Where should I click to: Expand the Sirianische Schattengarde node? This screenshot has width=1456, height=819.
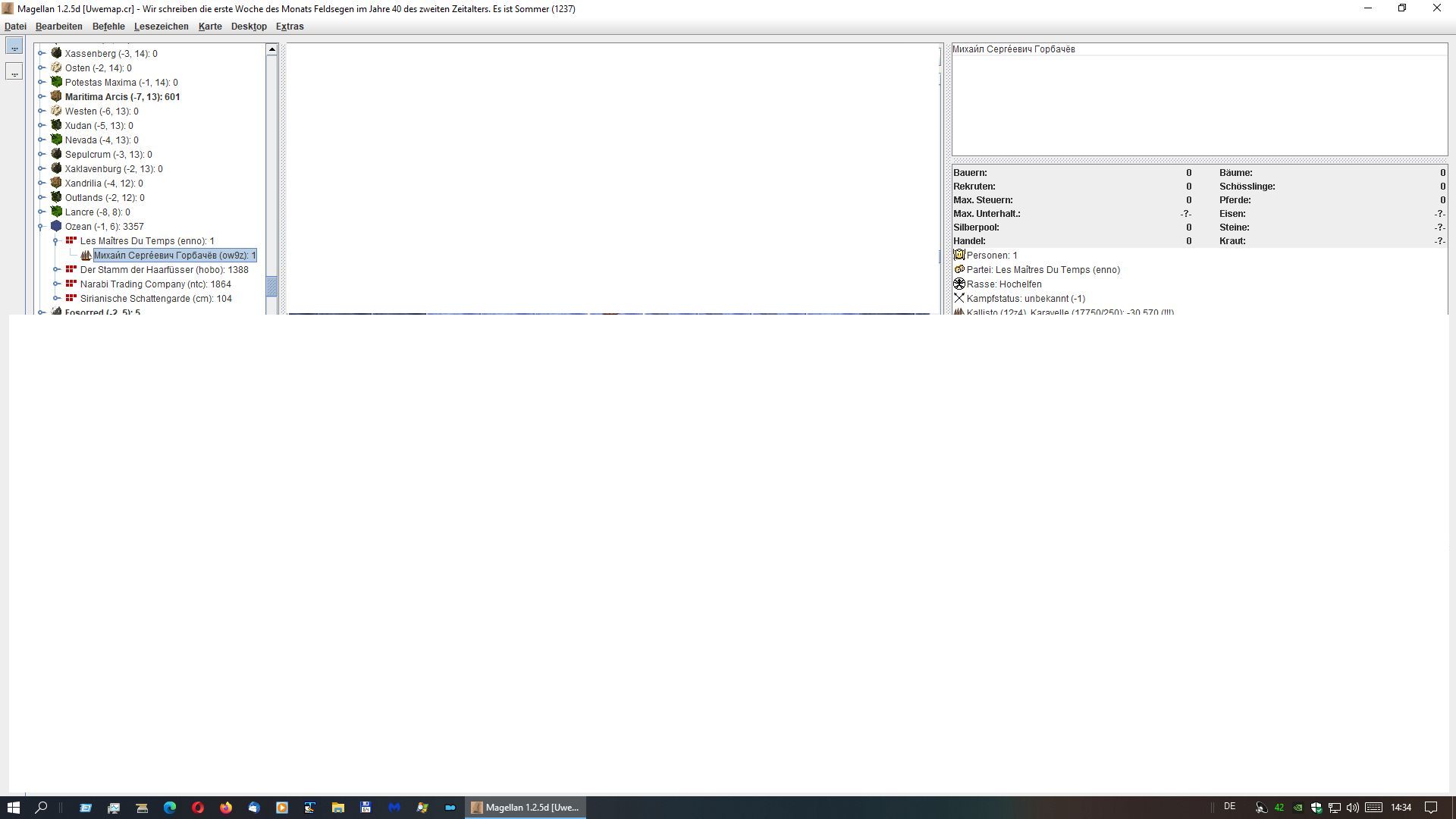[56, 298]
